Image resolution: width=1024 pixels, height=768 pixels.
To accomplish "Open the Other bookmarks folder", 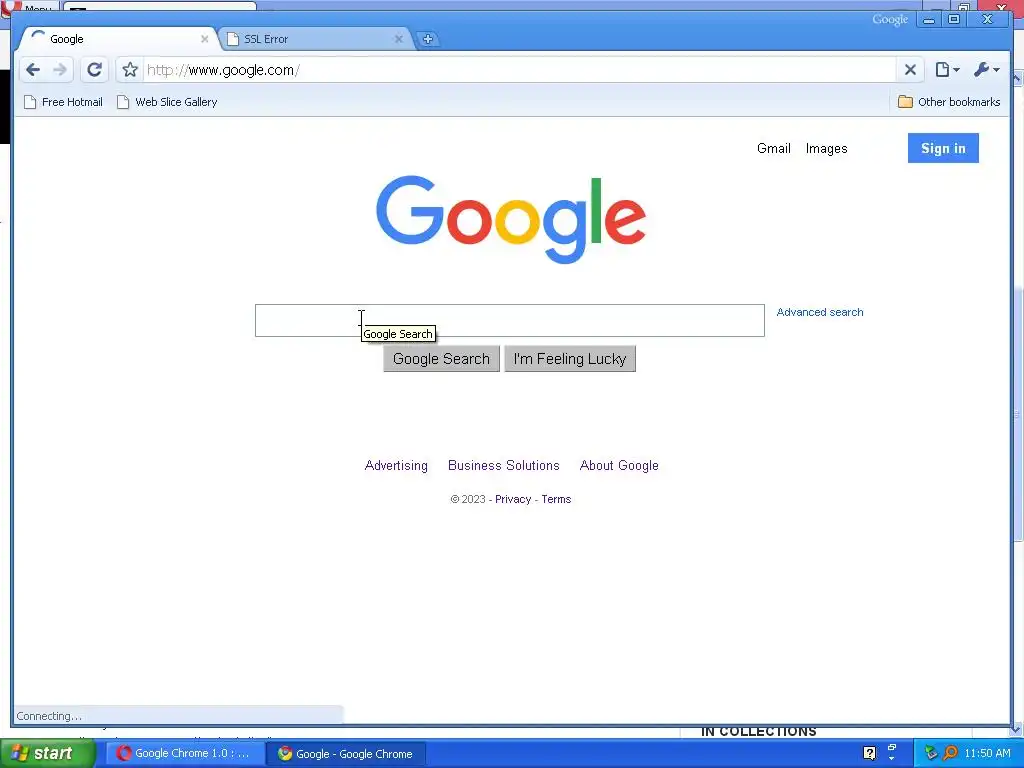I will 949,102.
